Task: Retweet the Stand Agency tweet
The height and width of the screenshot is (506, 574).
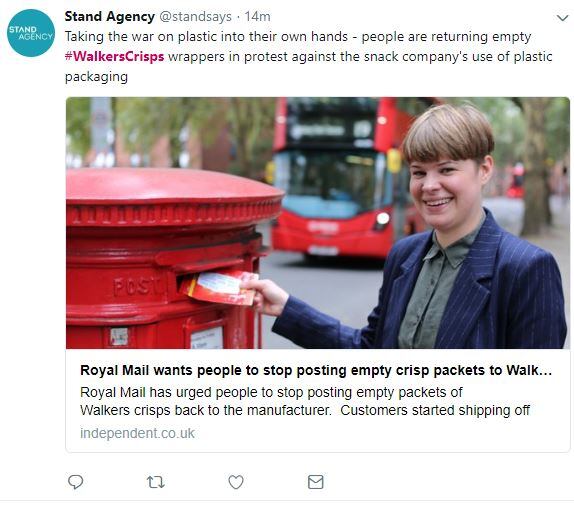Action: click(x=156, y=482)
